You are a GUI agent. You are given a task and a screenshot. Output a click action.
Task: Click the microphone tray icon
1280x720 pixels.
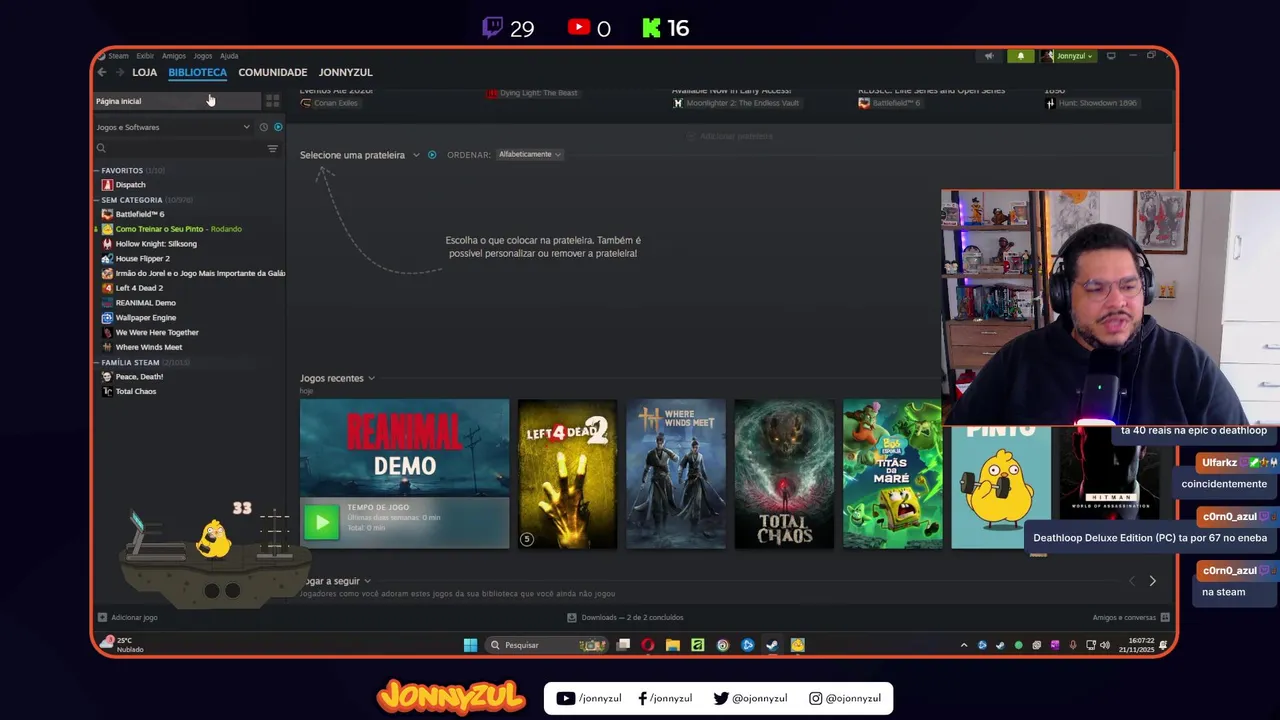coord(1073,645)
